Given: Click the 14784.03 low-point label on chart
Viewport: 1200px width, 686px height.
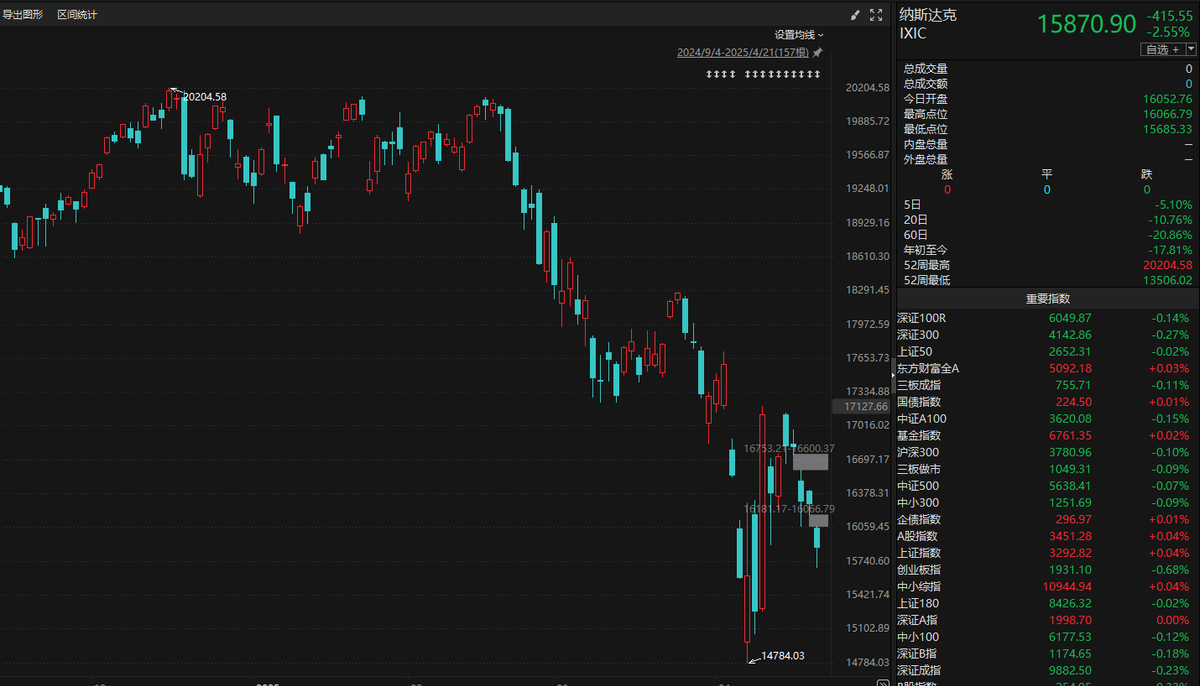Looking at the screenshot, I should click(x=782, y=656).
